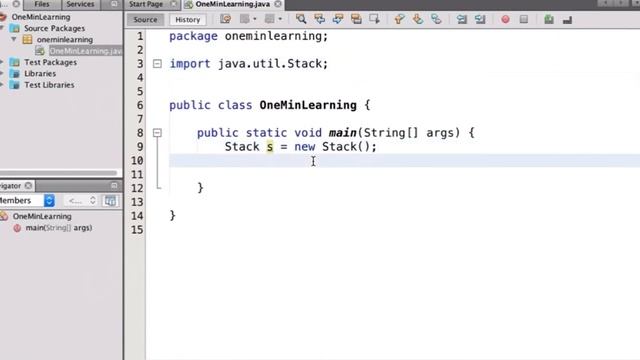Switch to History view
The height and width of the screenshot is (360, 640).
[188, 20]
